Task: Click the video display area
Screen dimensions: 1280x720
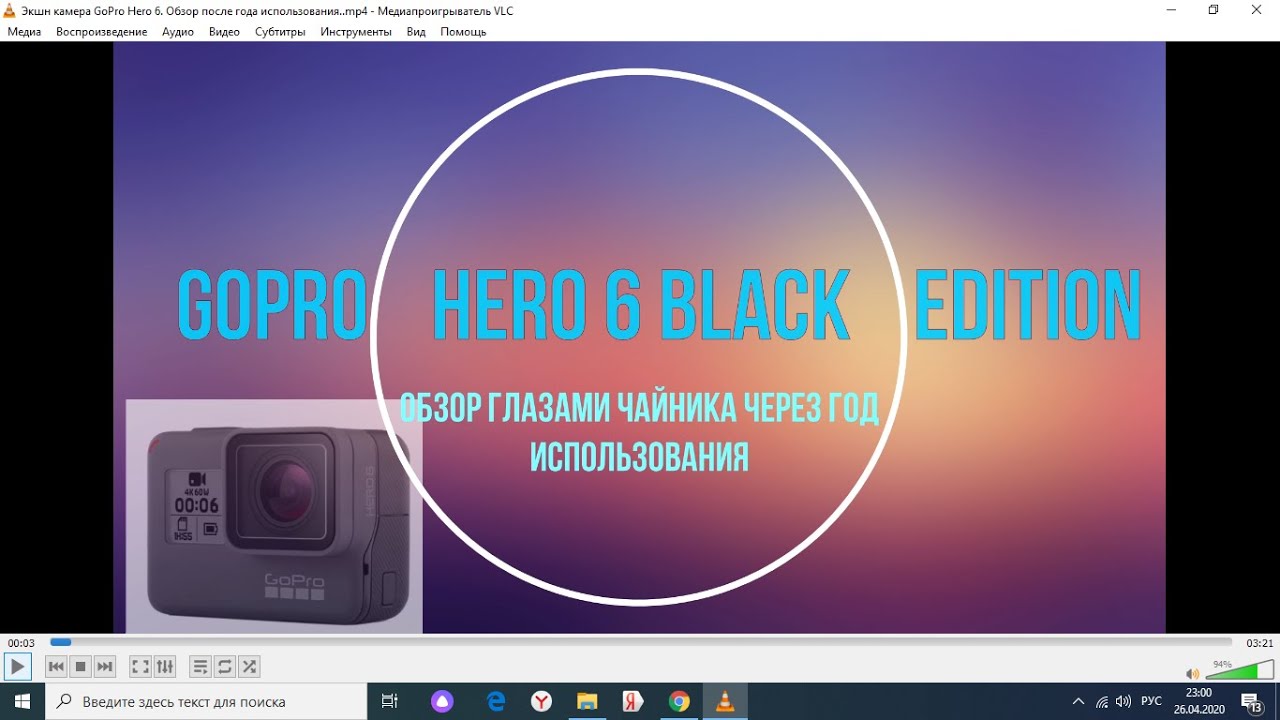Action: [639, 337]
